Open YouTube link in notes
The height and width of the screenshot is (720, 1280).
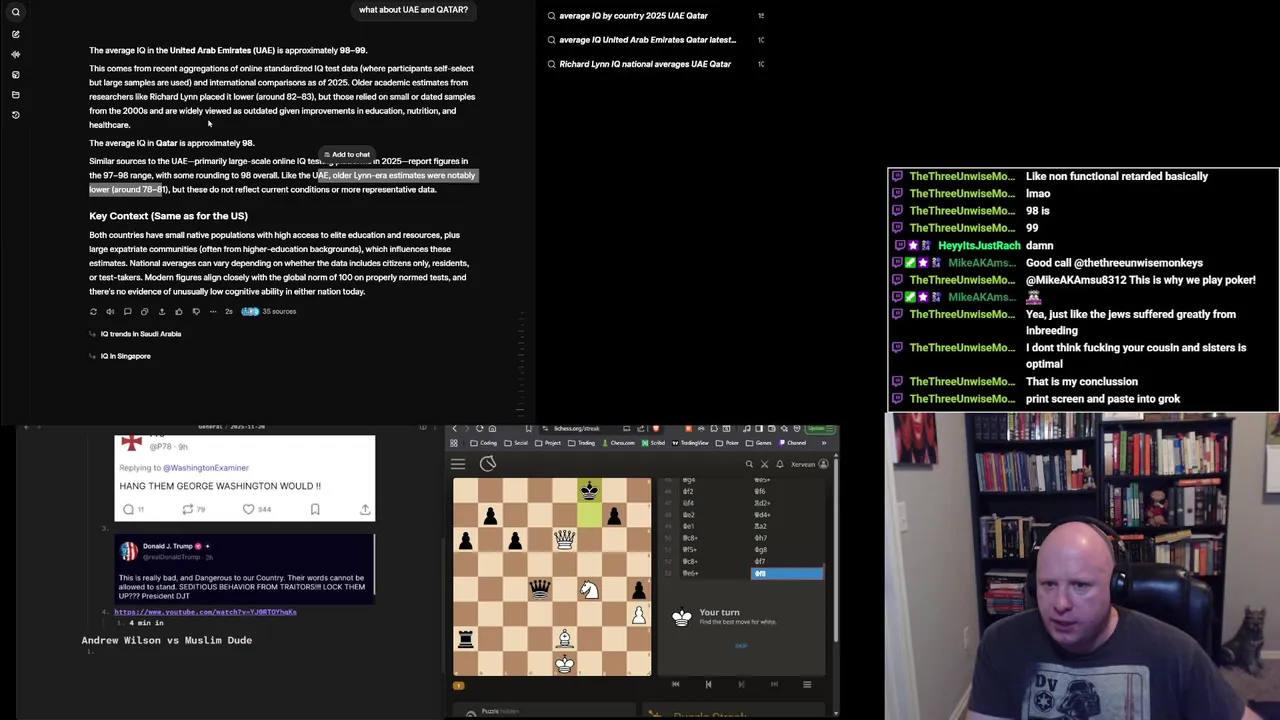(205, 612)
